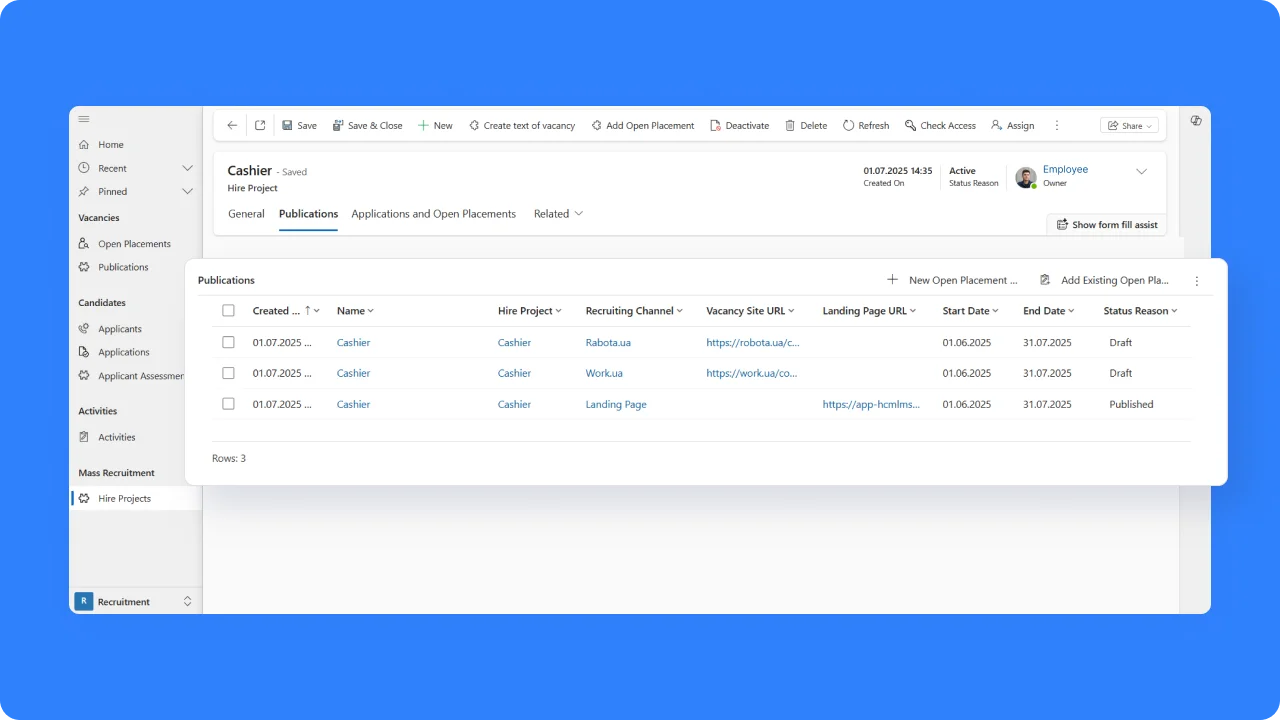The image size is (1280, 720).
Task: Tick the checkbox for the Work.ua row
Action: 228,373
